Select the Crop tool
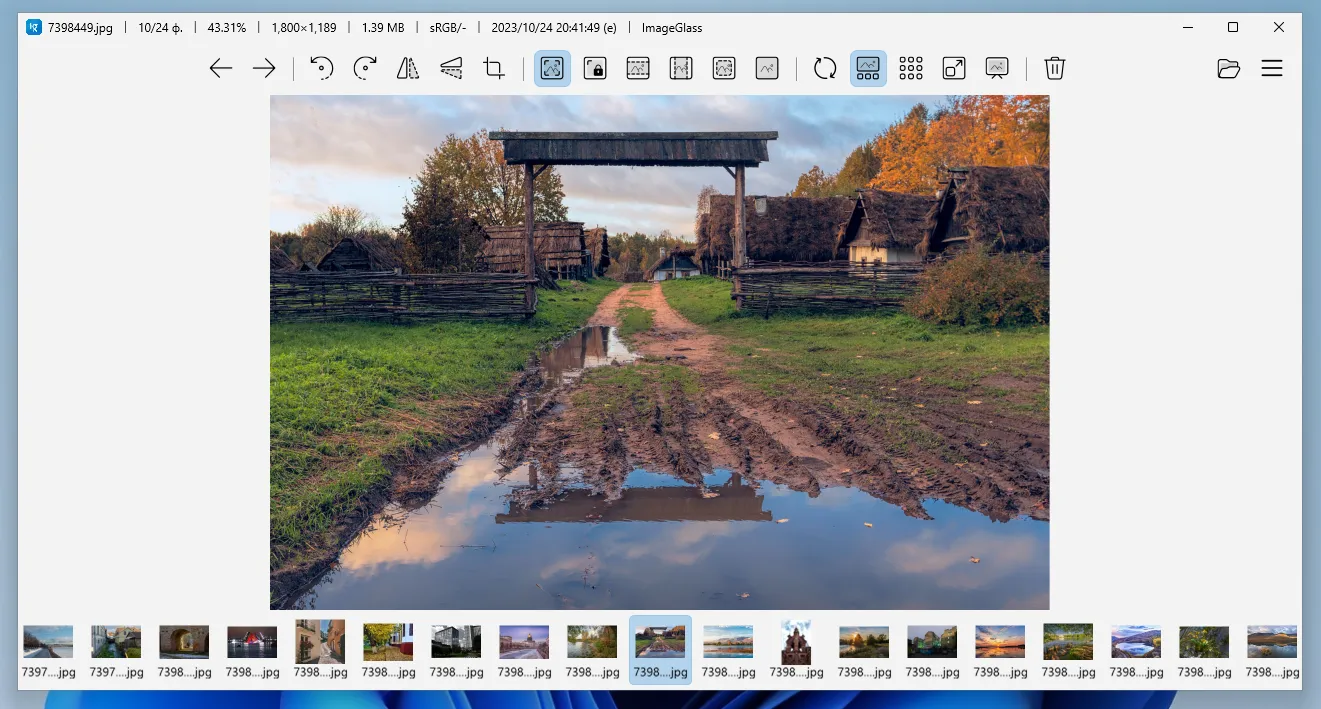 (493, 68)
